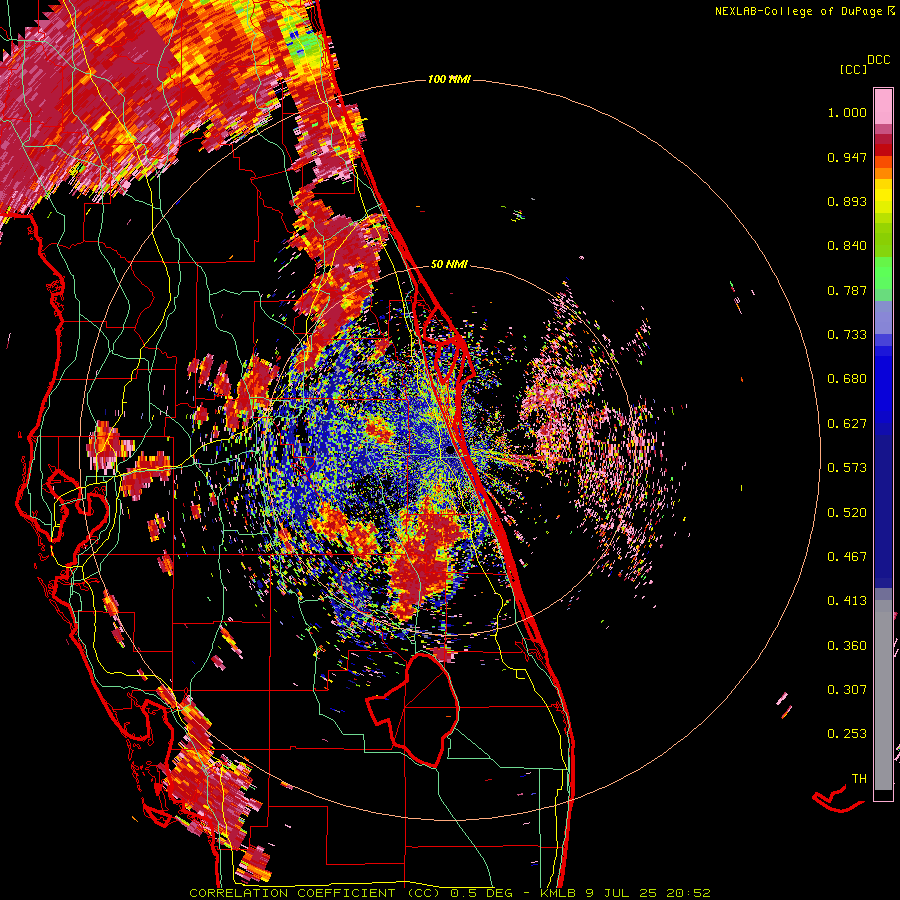Click the DCC product label above the scale

879,60
